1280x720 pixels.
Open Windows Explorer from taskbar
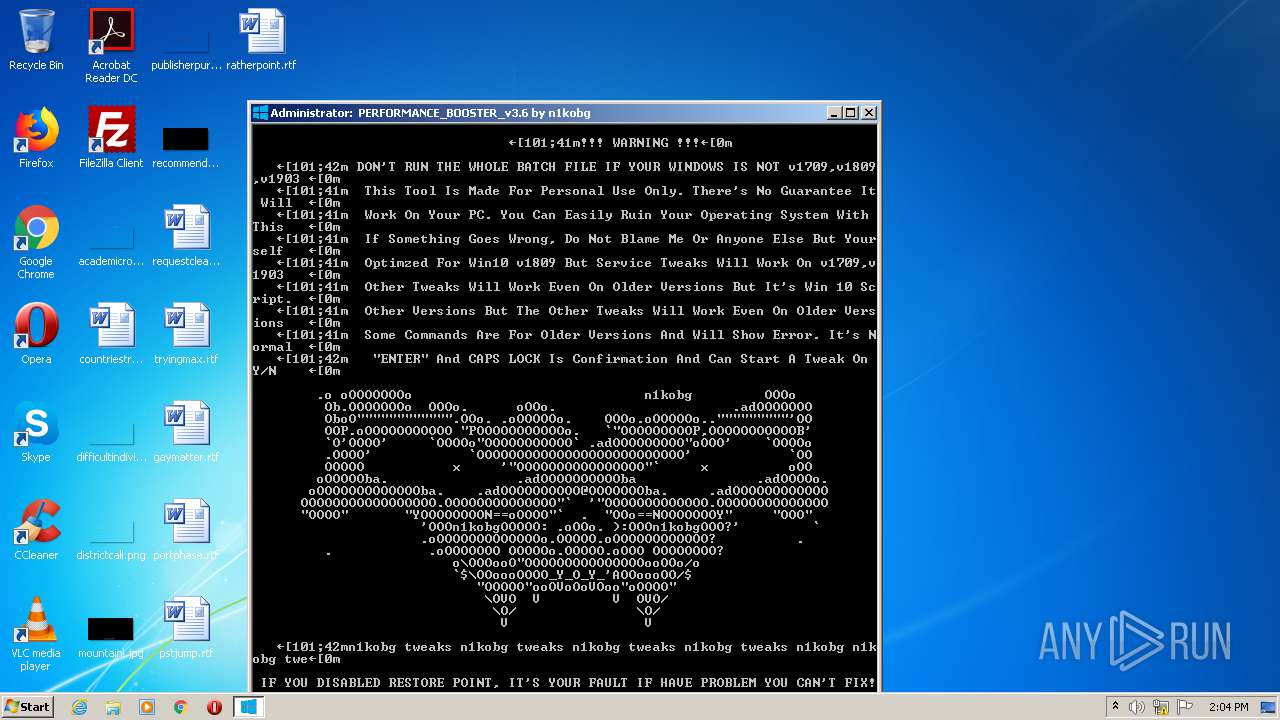coord(113,707)
